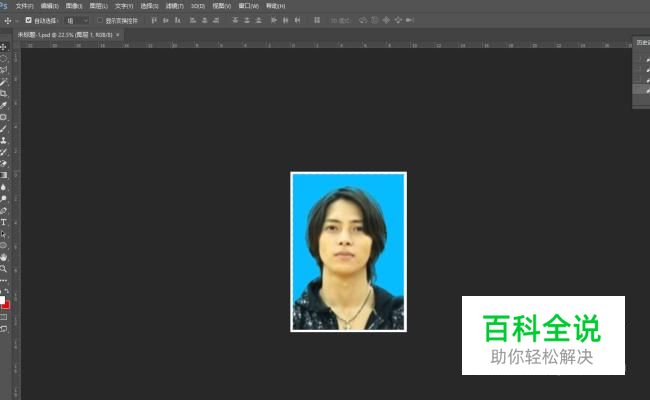Select the Pen tool
This screenshot has width=650, height=400.
(3, 210)
